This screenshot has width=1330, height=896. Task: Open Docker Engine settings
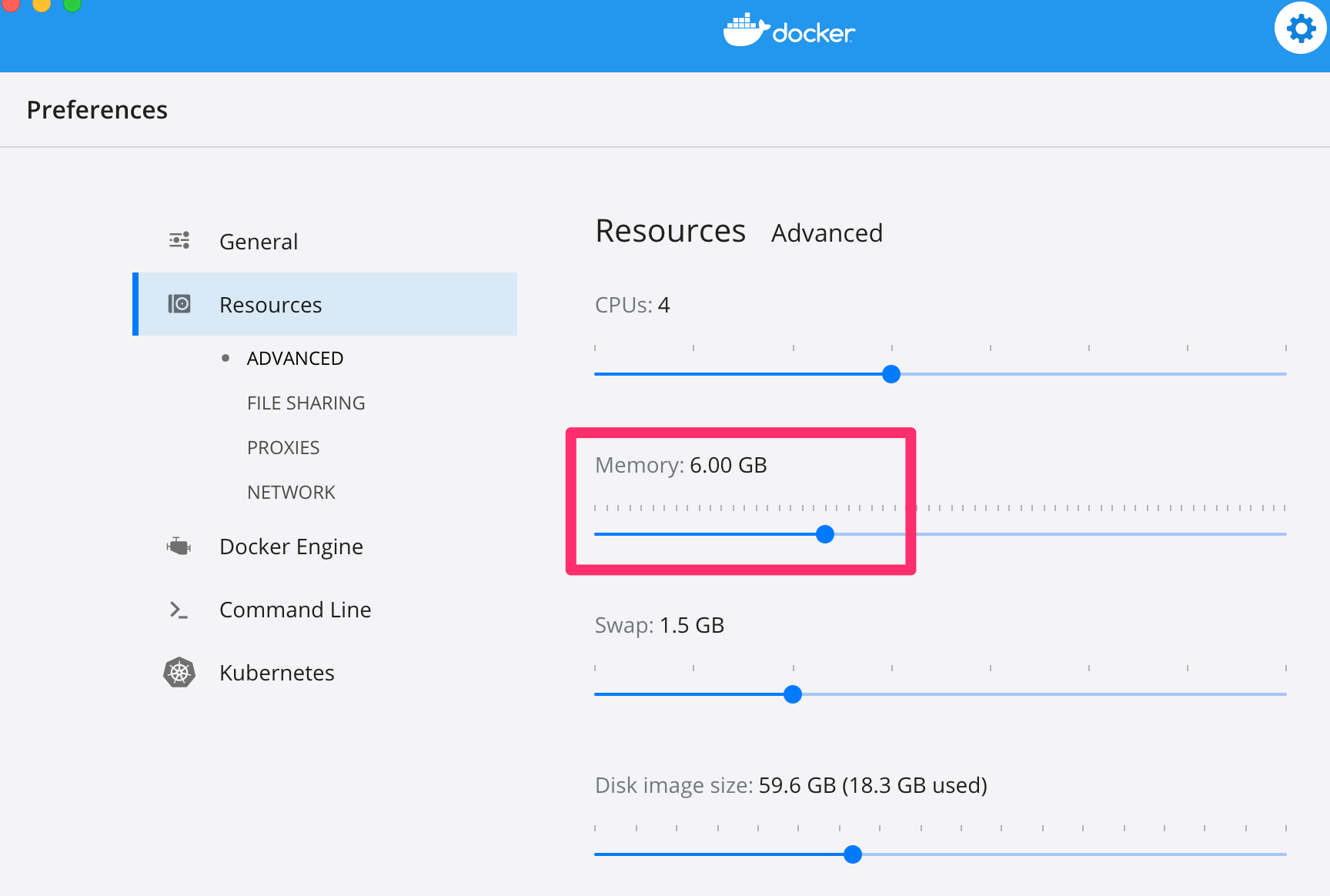click(x=291, y=547)
